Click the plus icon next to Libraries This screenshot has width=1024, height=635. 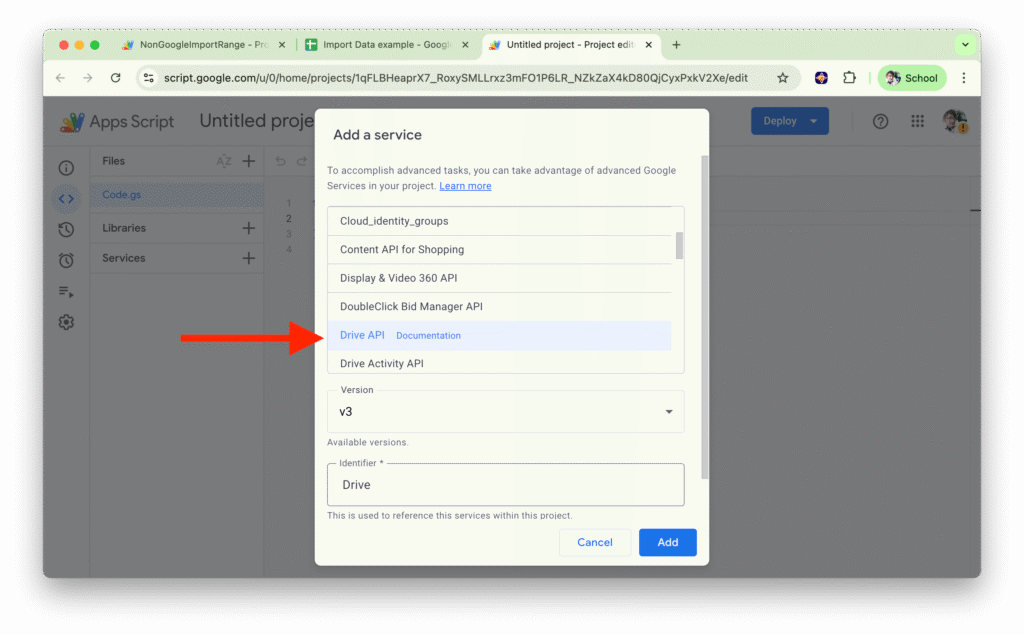249,228
